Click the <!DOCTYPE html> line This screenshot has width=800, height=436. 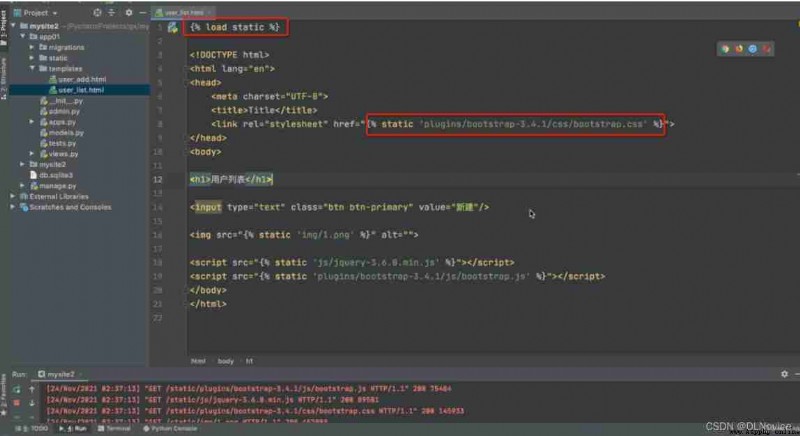pyautogui.click(x=229, y=55)
